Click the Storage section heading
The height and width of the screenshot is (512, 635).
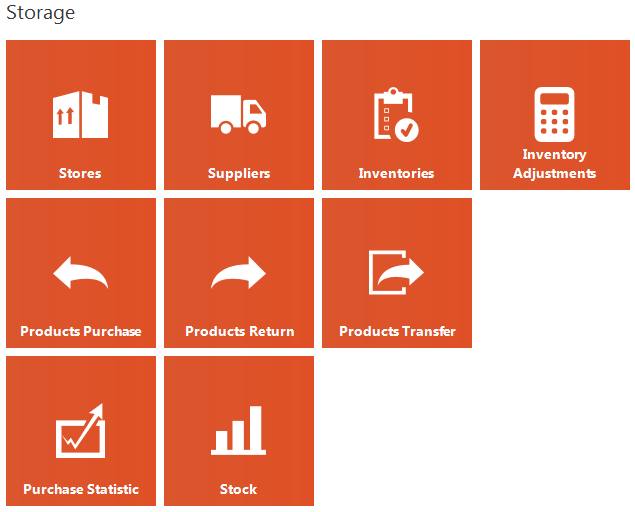(40, 14)
